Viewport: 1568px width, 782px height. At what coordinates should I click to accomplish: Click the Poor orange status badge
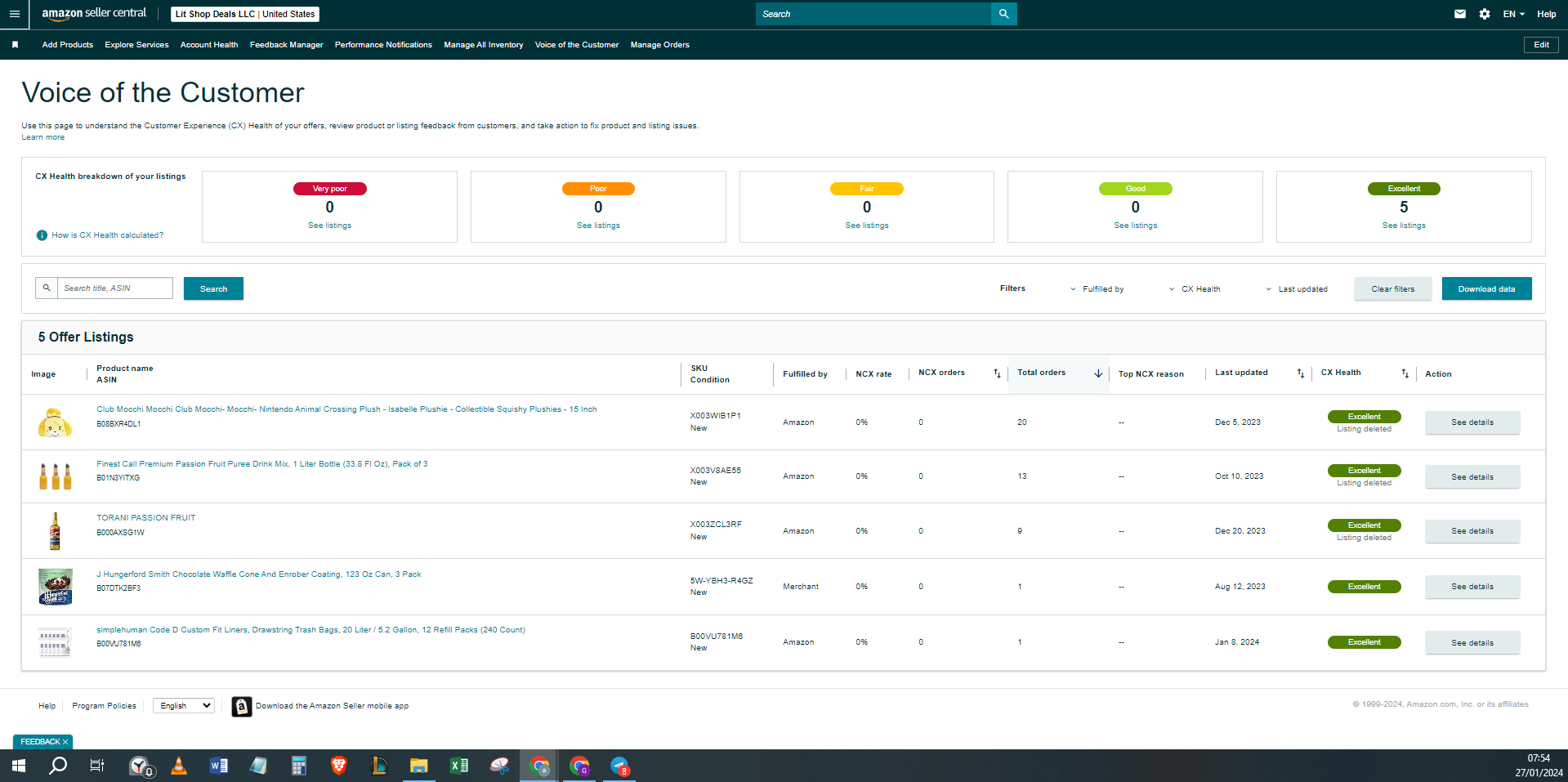click(598, 189)
